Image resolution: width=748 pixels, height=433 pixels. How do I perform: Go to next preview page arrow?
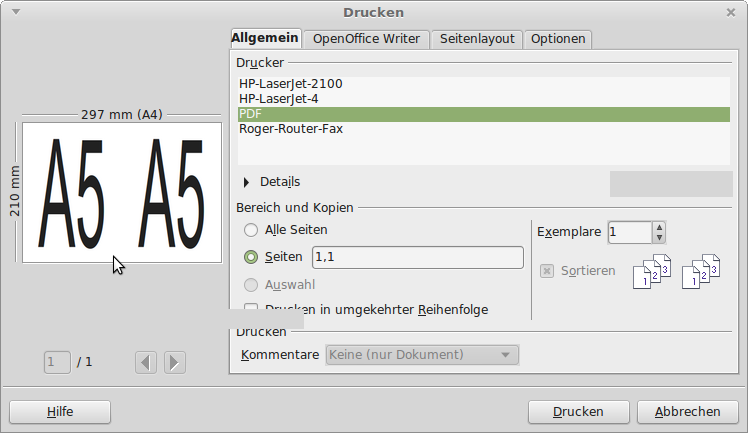tap(174, 362)
